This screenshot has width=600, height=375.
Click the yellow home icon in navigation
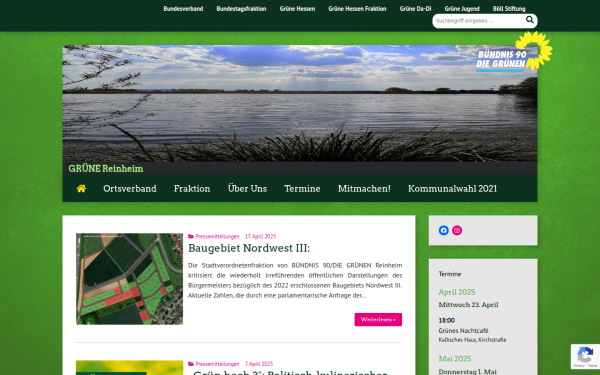point(81,189)
